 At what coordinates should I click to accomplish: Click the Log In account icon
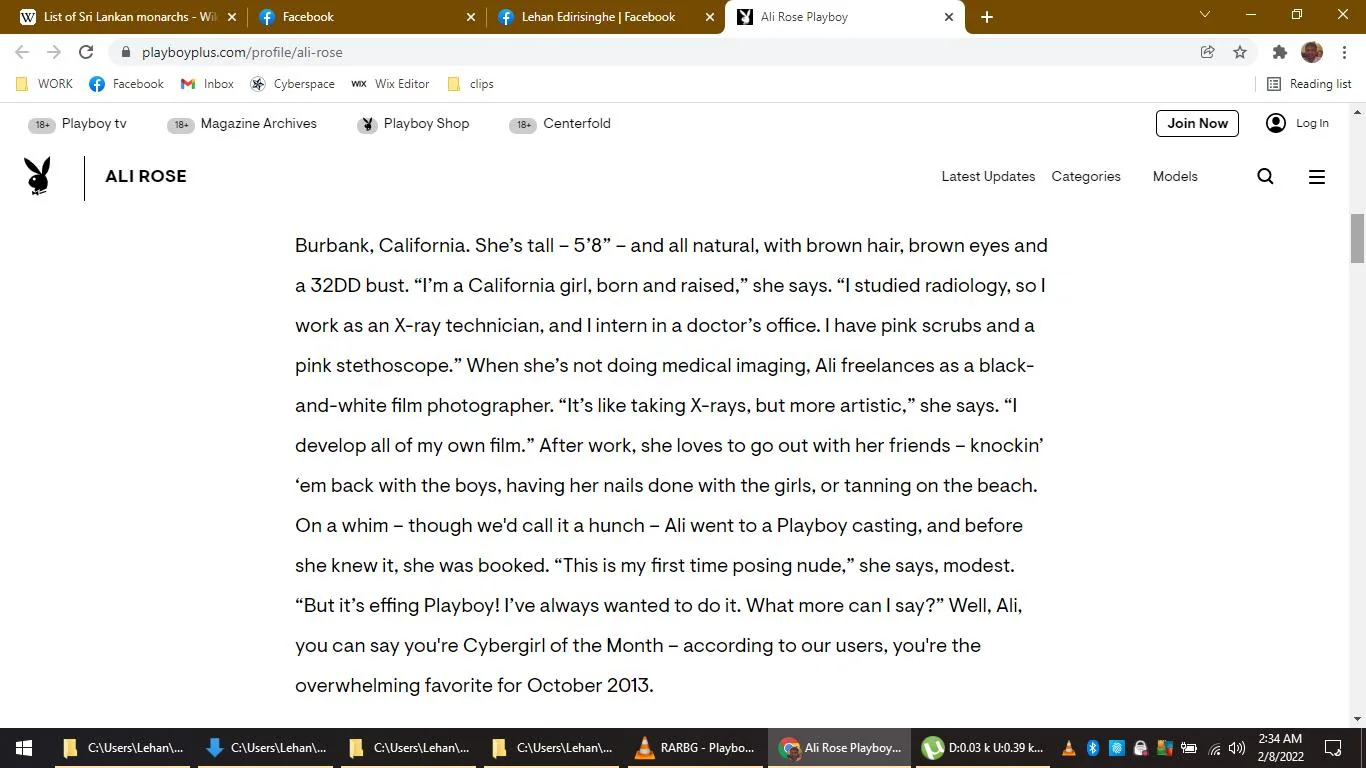pos(1276,123)
